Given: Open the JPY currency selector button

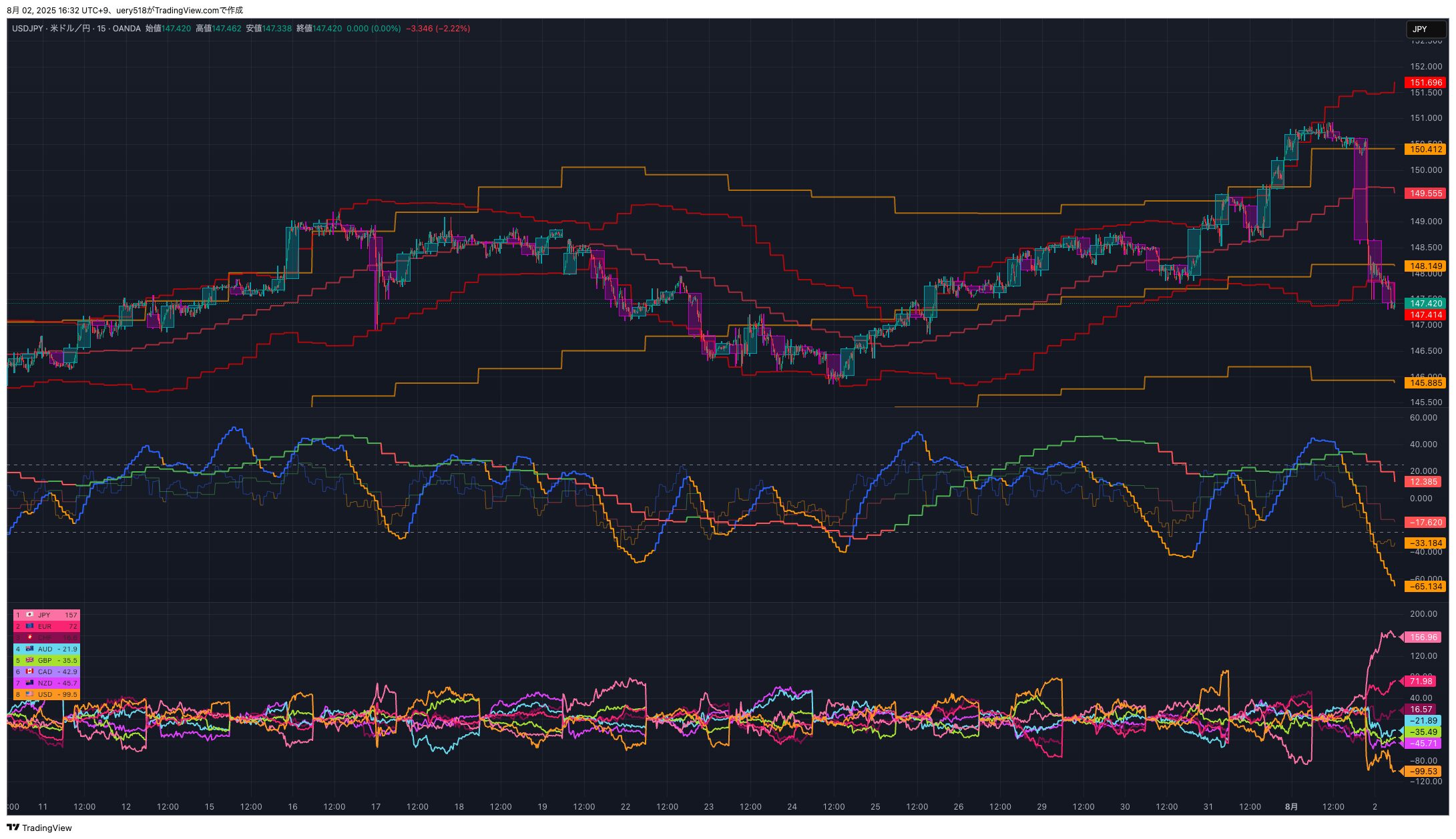Looking at the screenshot, I should click(1425, 29).
